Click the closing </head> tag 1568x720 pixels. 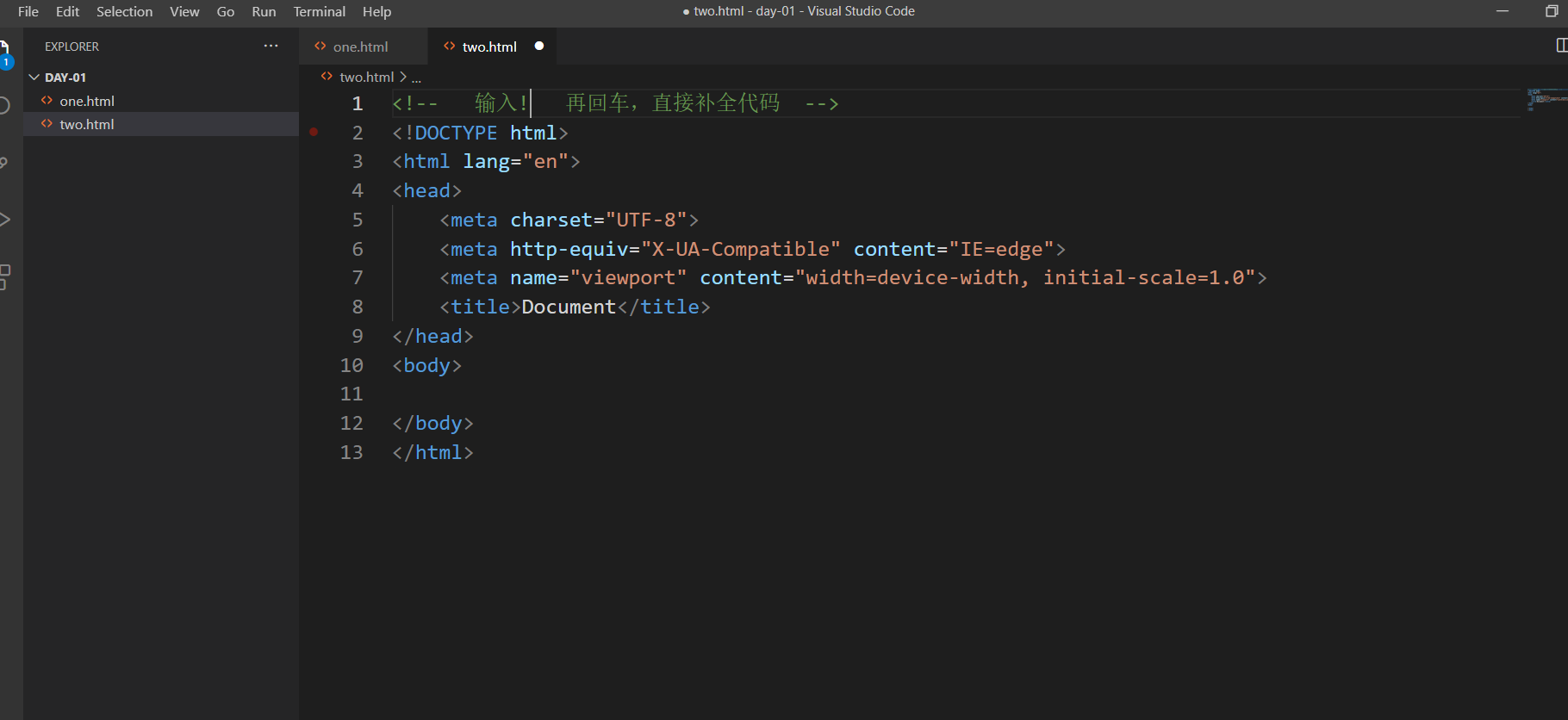pyautogui.click(x=432, y=336)
